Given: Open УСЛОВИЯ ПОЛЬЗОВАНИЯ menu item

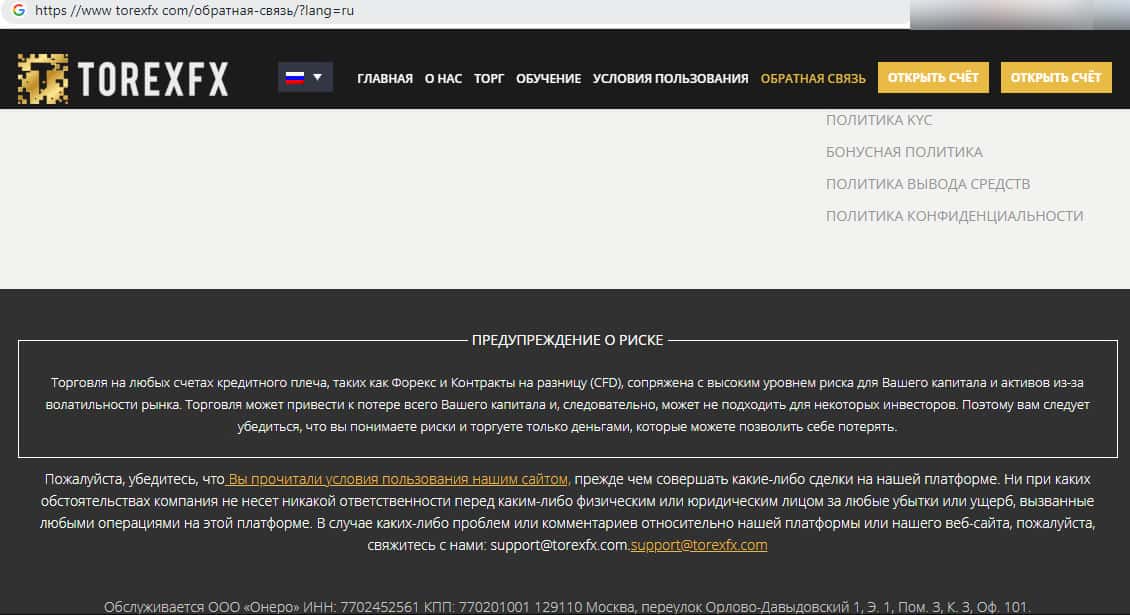Looking at the screenshot, I should (x=670, y=79).
